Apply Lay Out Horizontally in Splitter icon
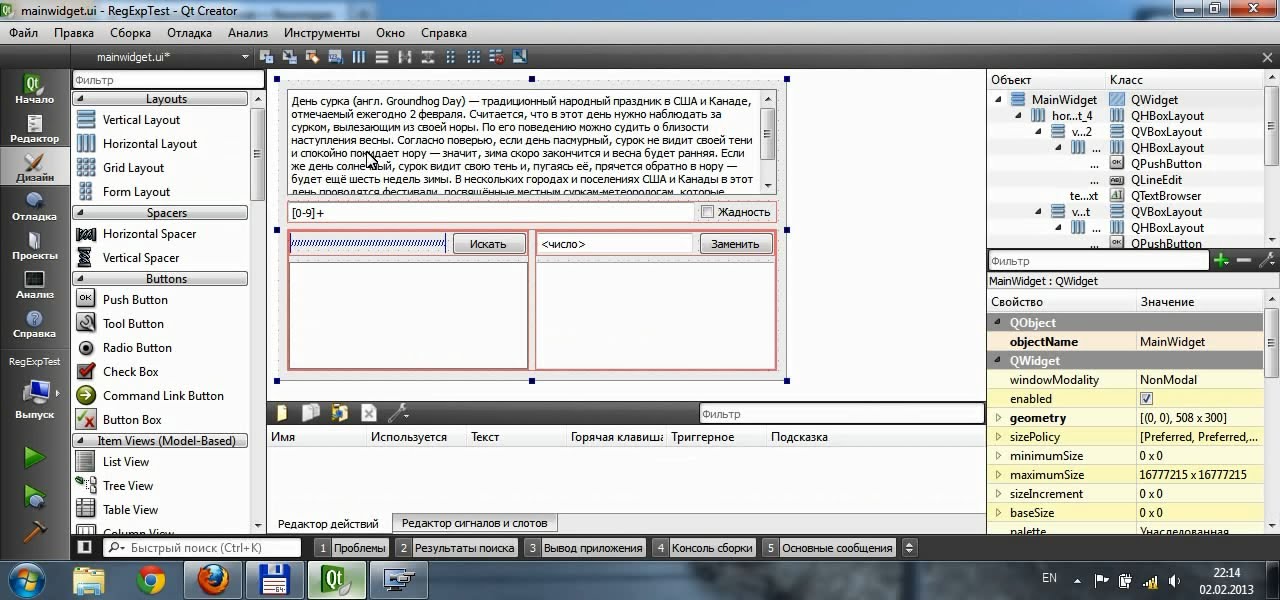Image resolution: width=1280 pixels, height=600 pixels. click(x=405, y=57)
